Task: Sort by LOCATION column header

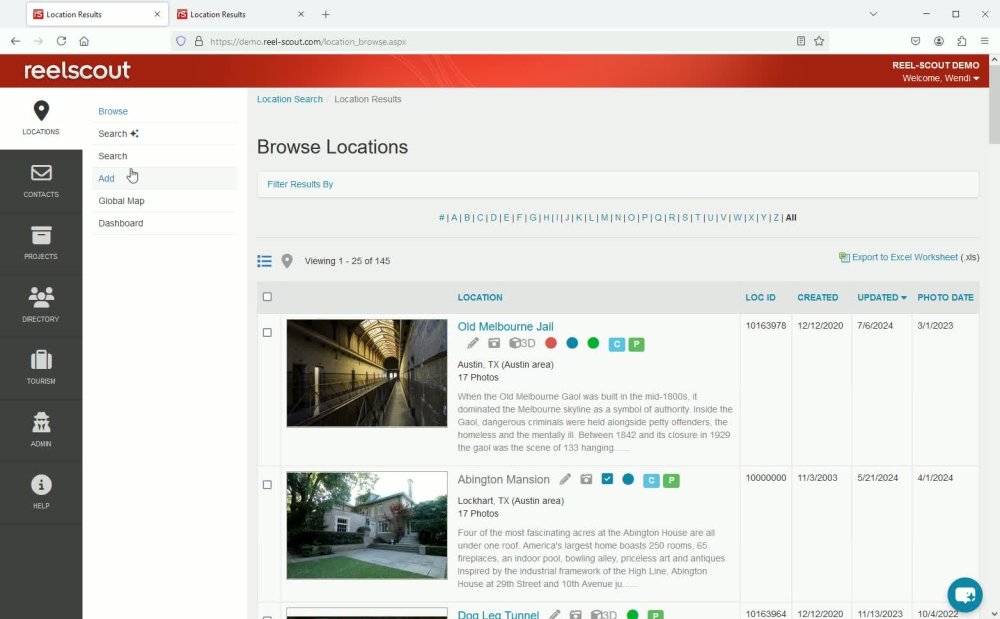Action: (480, 297)
